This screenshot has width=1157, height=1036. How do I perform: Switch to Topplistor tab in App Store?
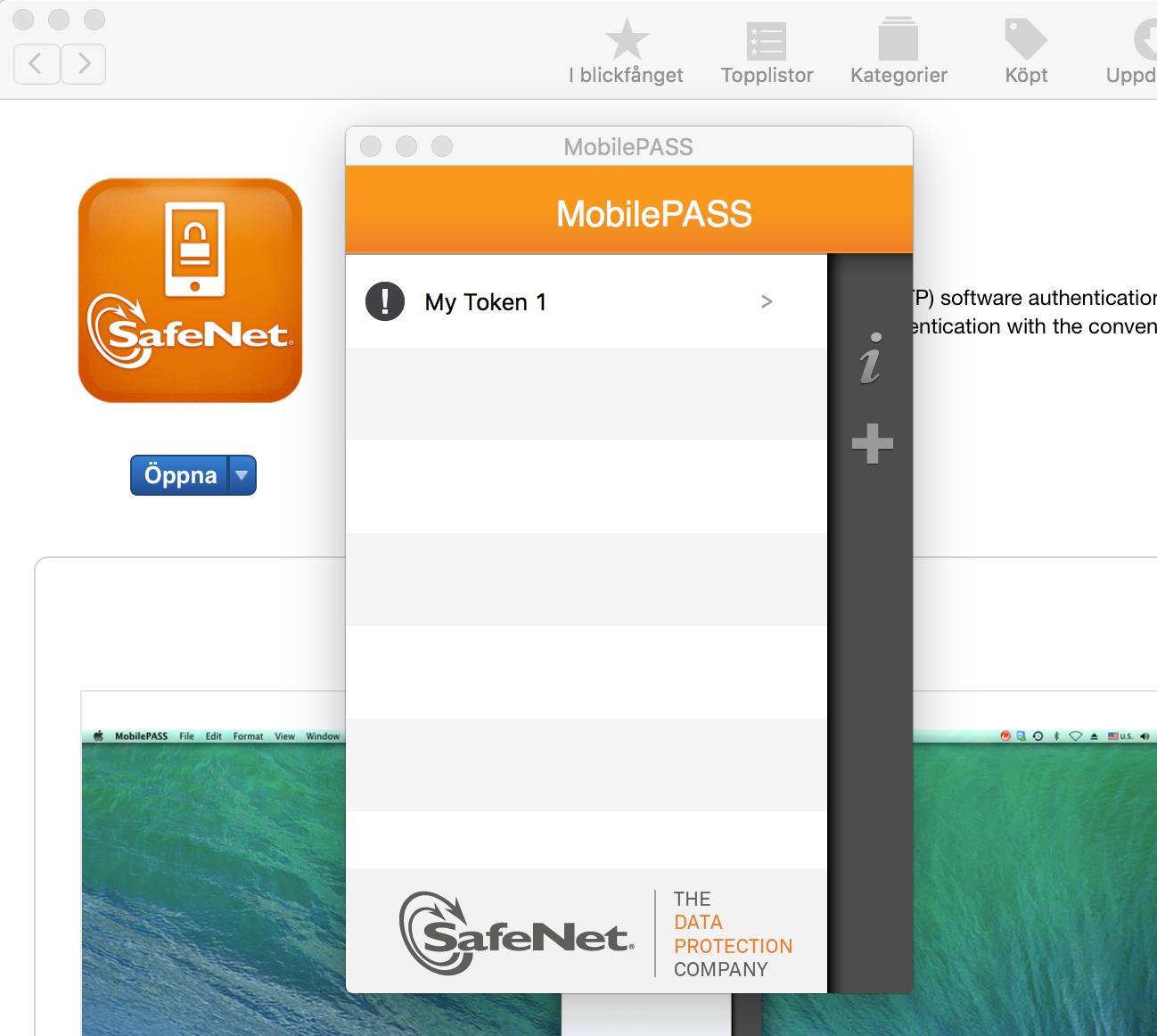pyautogui.click(x=767, y=53)
